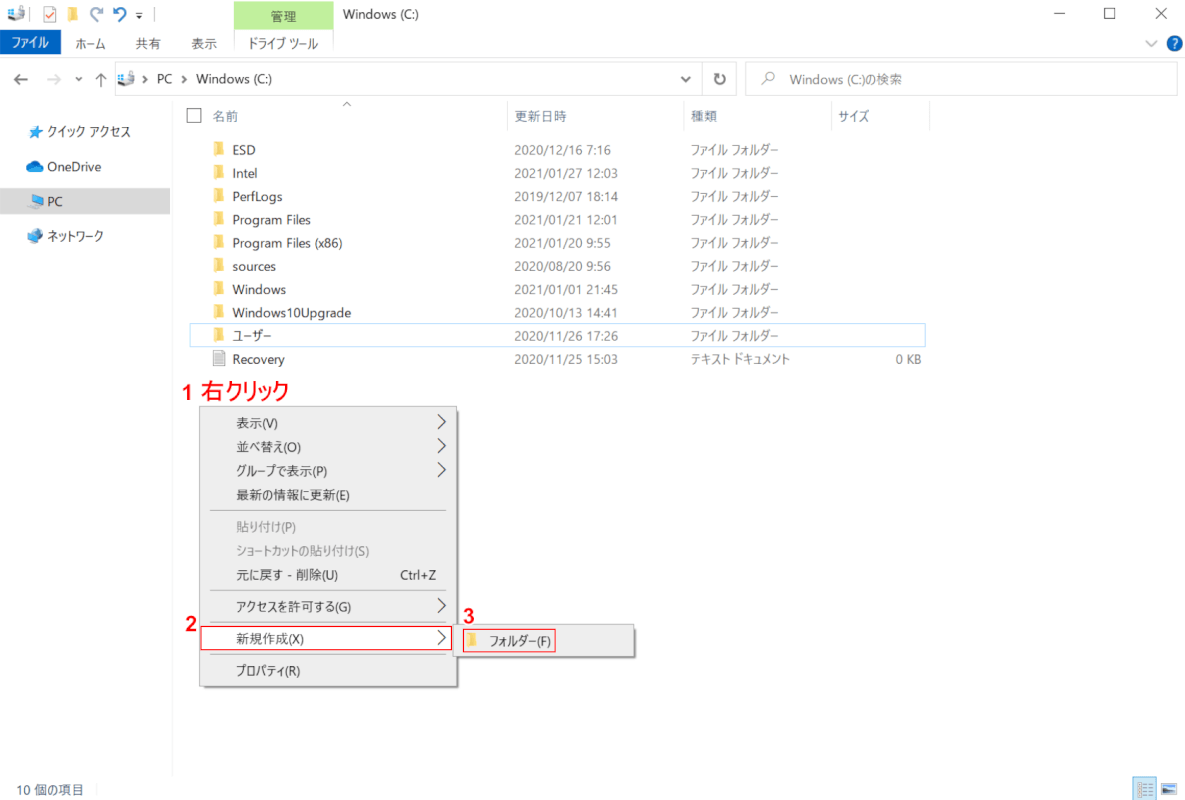1185x800 pixels.
Task: Open the Program Files folder
Action: coord(271,220)
